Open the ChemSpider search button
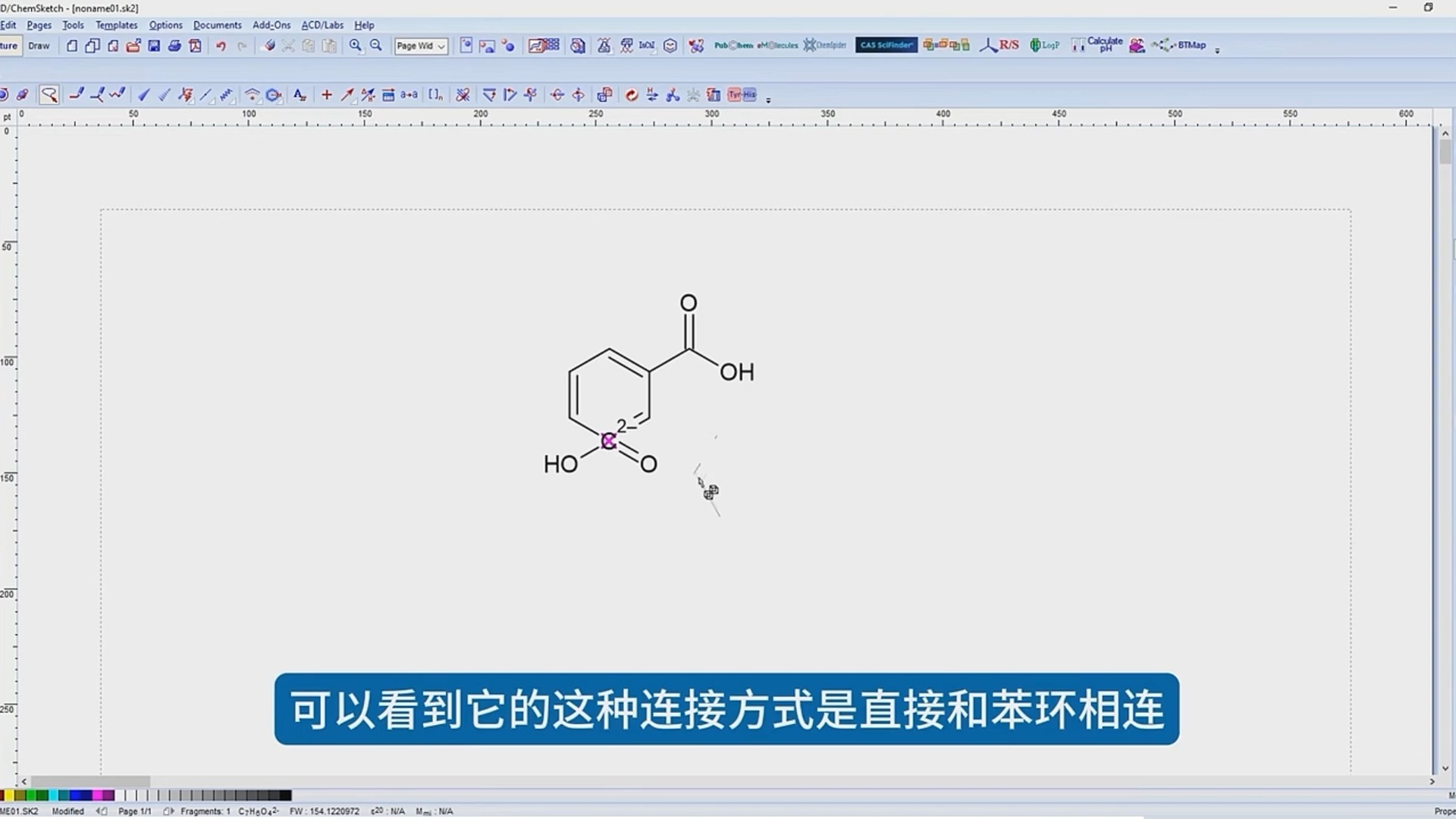Viewport: 1456px width, 819px height. [x=825, y=45]
